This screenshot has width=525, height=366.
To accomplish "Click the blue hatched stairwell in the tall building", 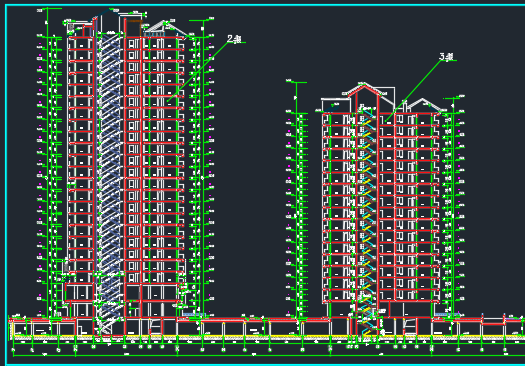I will click(109, 177).
